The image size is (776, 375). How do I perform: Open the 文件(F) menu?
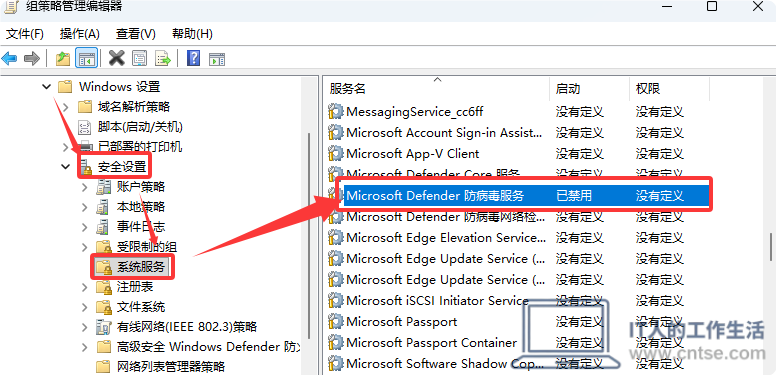tap(25, 34)
